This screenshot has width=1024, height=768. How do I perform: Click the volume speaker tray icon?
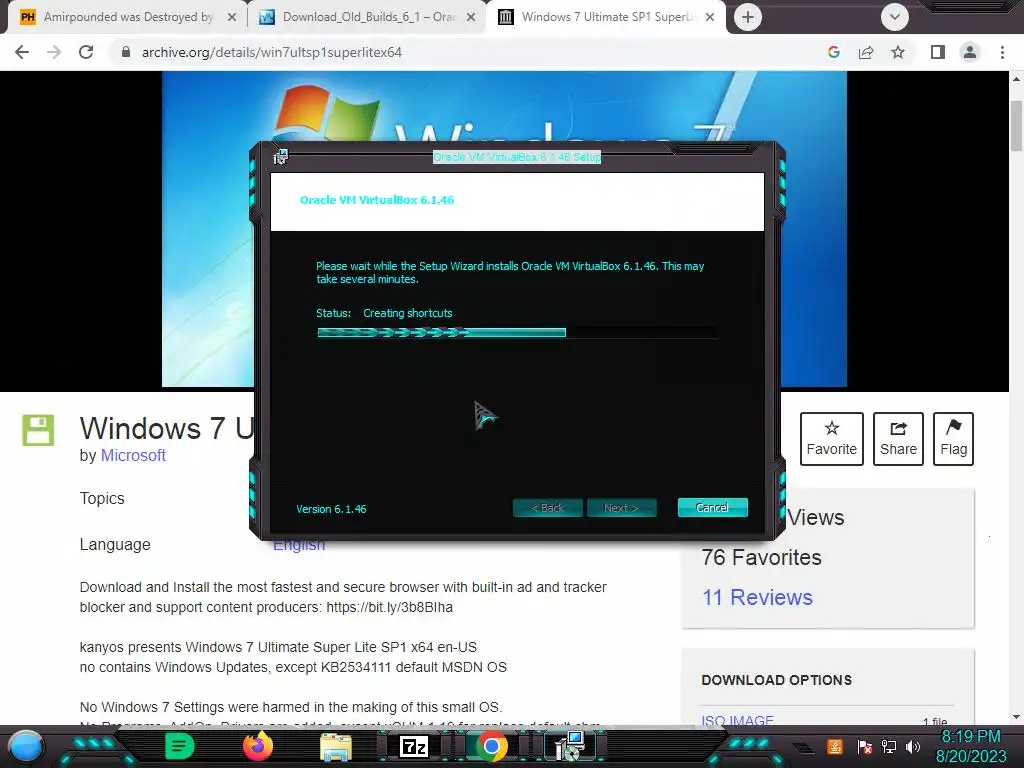pos(913,746)
